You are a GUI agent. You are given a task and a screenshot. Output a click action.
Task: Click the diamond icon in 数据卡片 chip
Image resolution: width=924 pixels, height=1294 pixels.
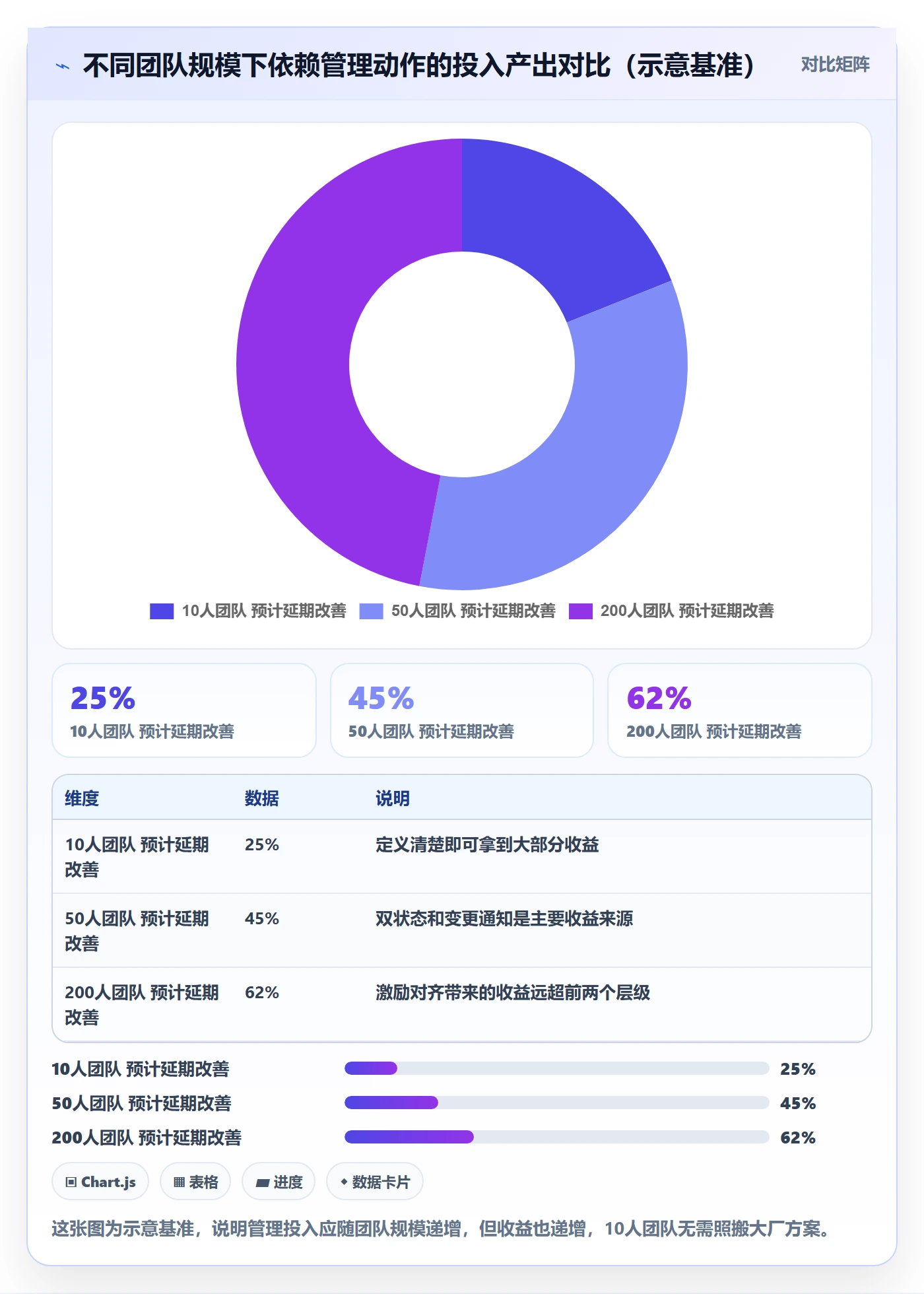pyautogui.click(x=344, y=1182)
